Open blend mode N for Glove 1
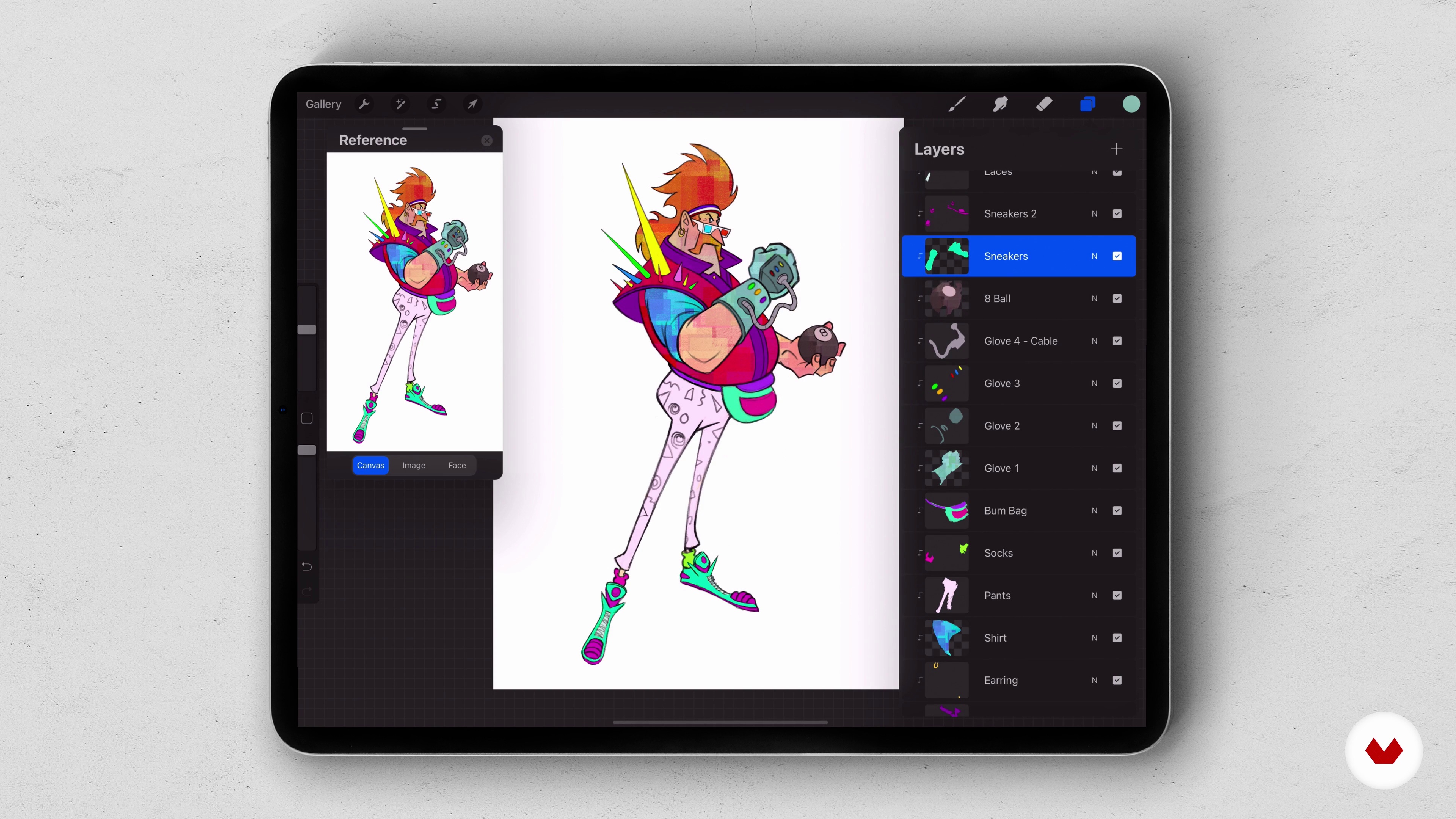 1094,468
